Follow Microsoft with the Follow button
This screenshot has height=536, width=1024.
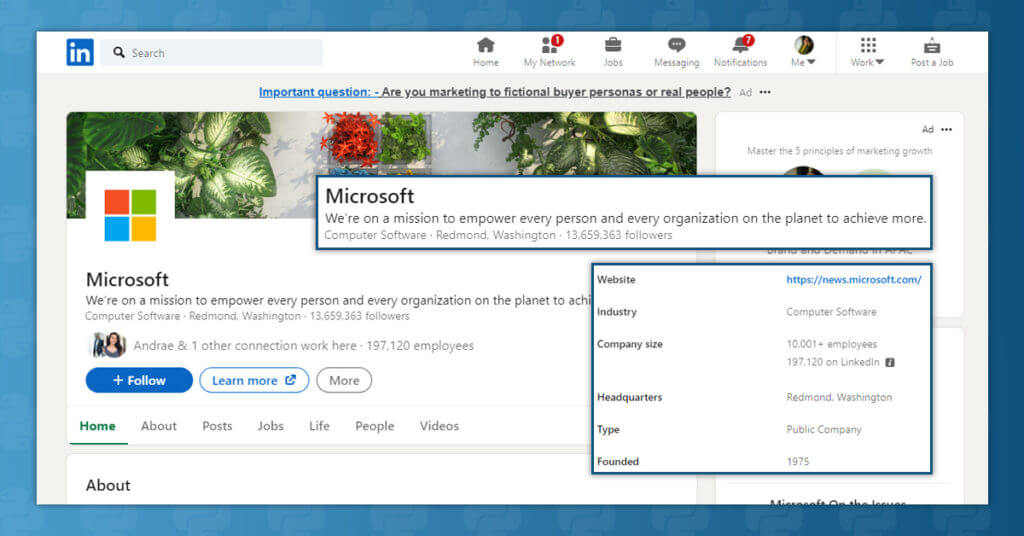point(139,380)
